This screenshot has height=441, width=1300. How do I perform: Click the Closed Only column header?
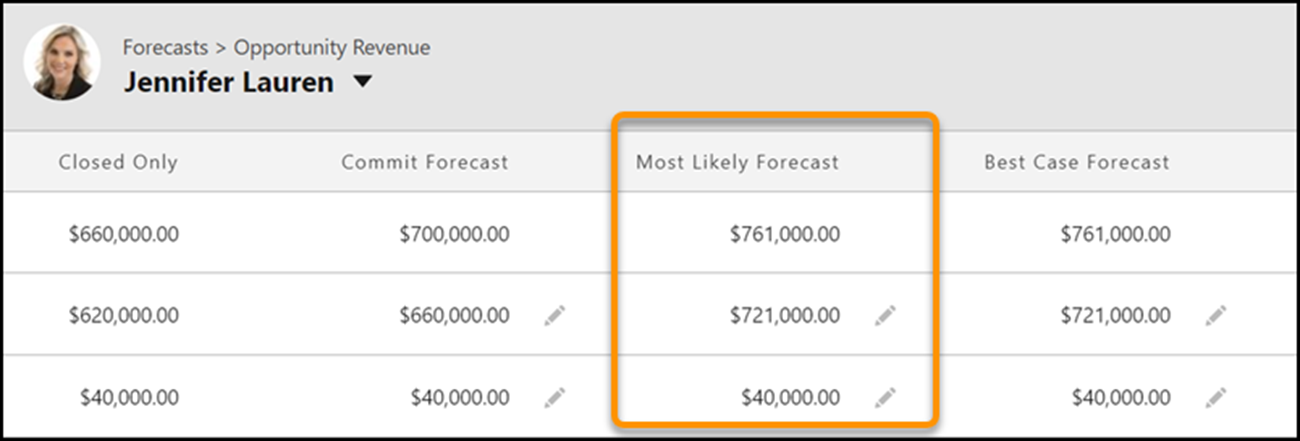pyautogui.click(x=118, y=162)
